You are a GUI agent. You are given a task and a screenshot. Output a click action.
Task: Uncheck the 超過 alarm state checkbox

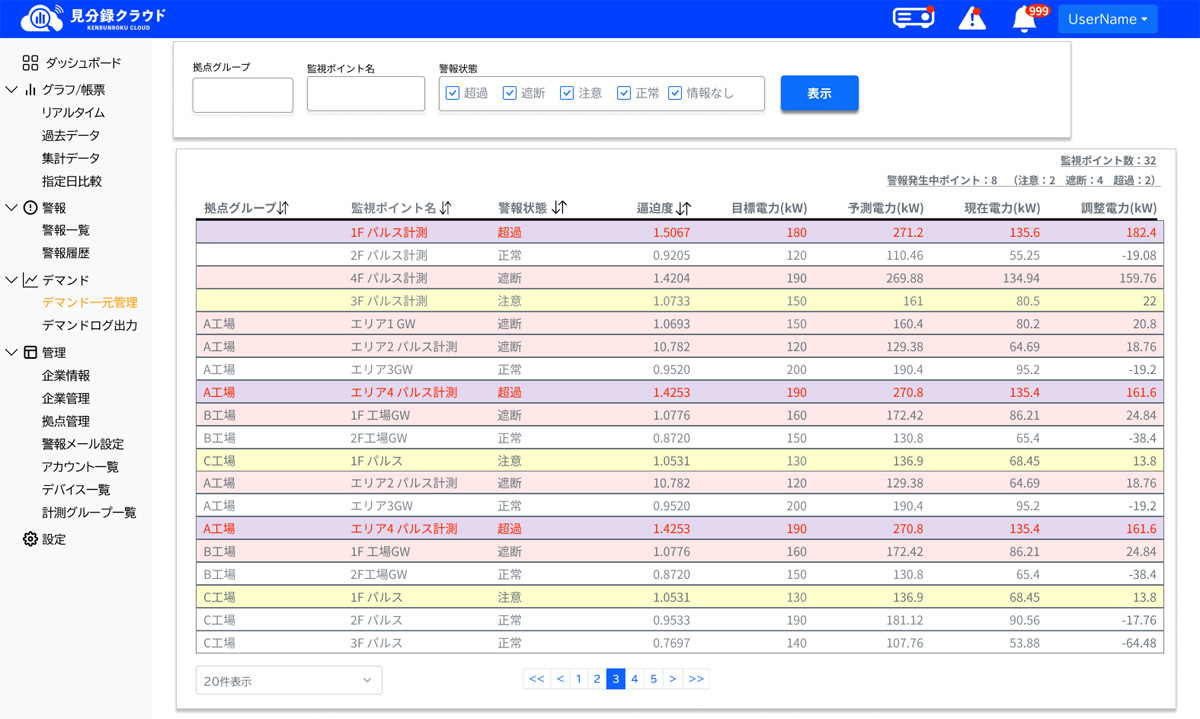[453, 93]
